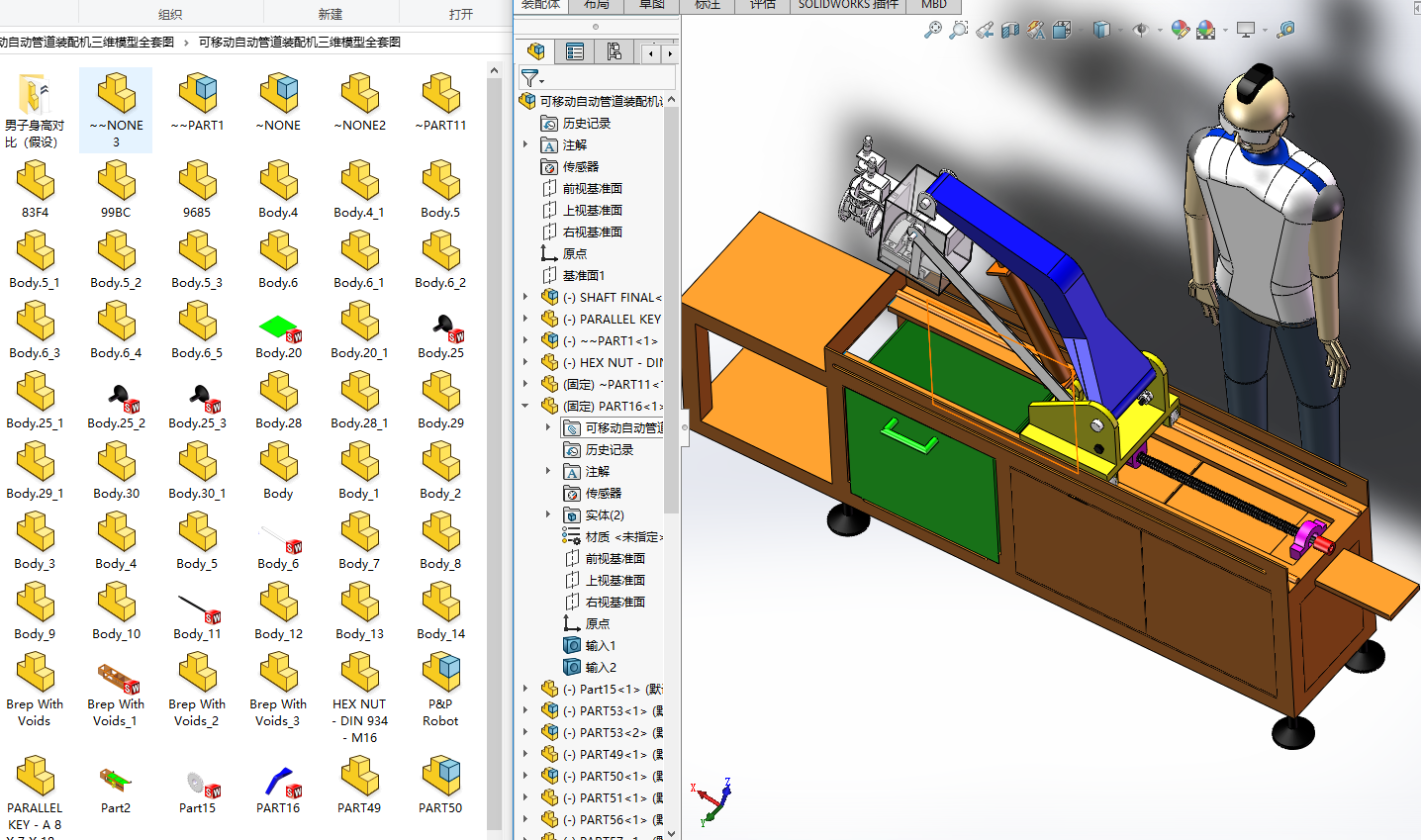Select the ~~NONE 3 file in Explorer

116,111
